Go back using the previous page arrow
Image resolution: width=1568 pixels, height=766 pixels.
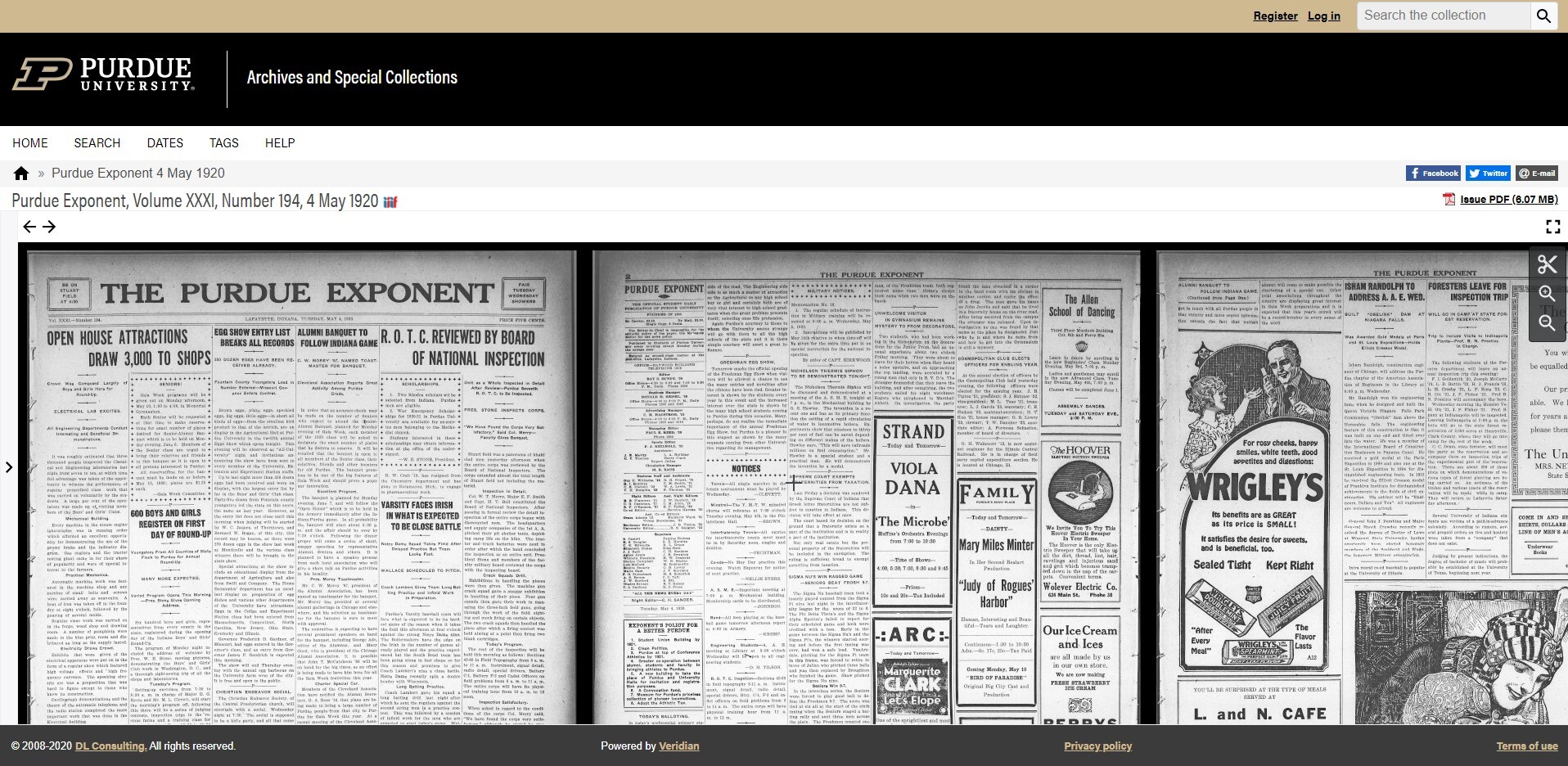31,227
